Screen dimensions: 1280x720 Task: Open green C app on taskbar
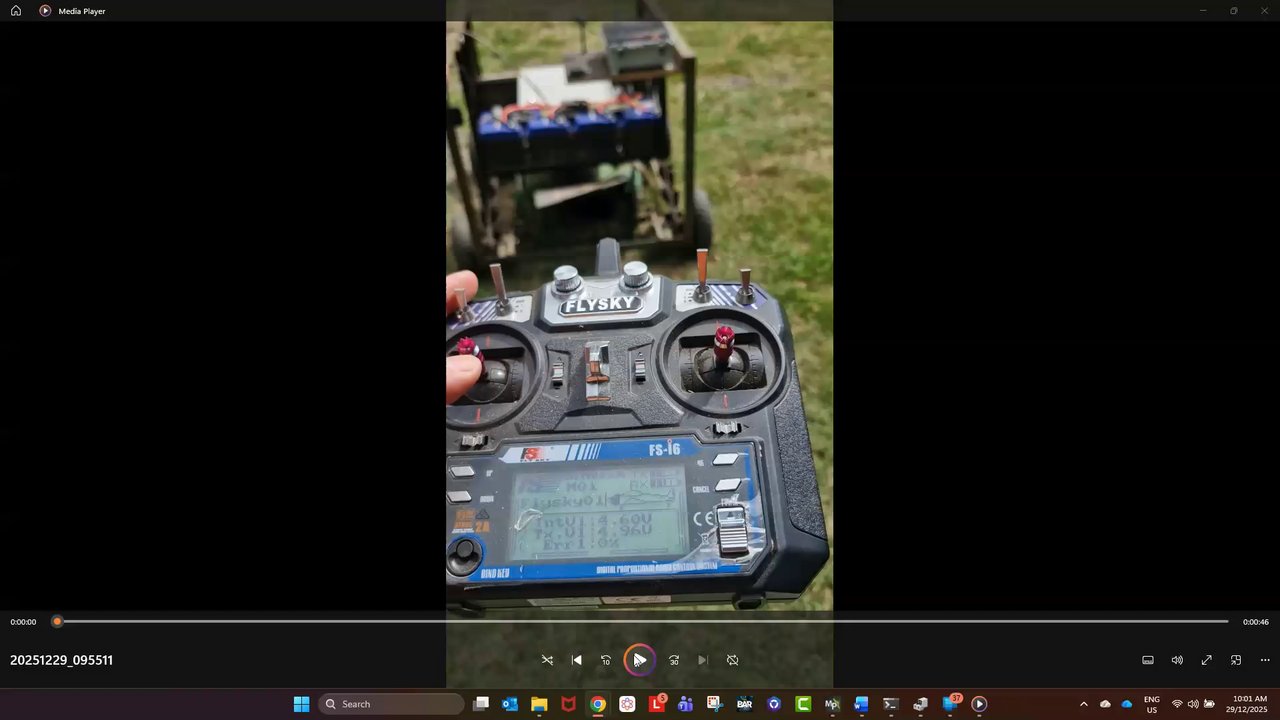pos(803,704)
